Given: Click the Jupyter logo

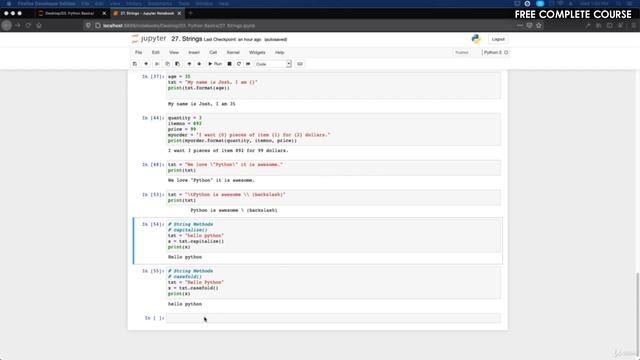Looking at the screenshot, I should coord(149,39).
